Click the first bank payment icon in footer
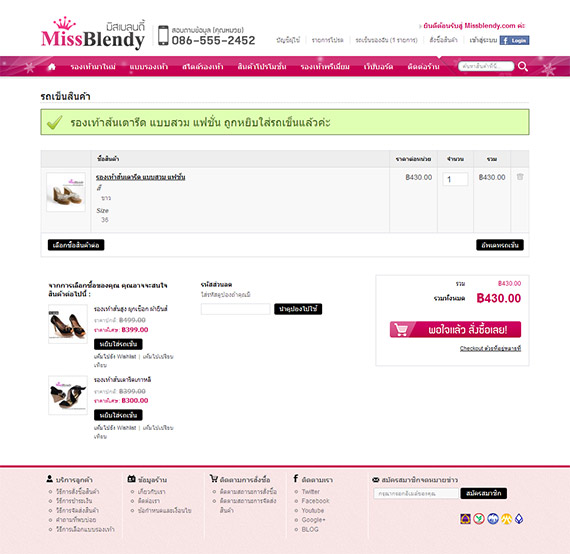This screenshot has width=570, height=554. [465, 519]
